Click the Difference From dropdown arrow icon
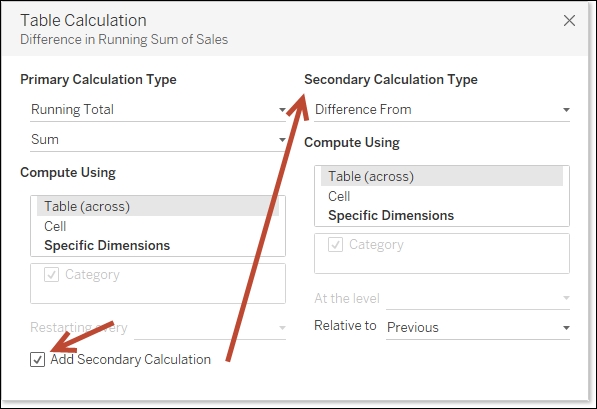The height and width of the screenshot is (409, 597). [x=566, y=110]
